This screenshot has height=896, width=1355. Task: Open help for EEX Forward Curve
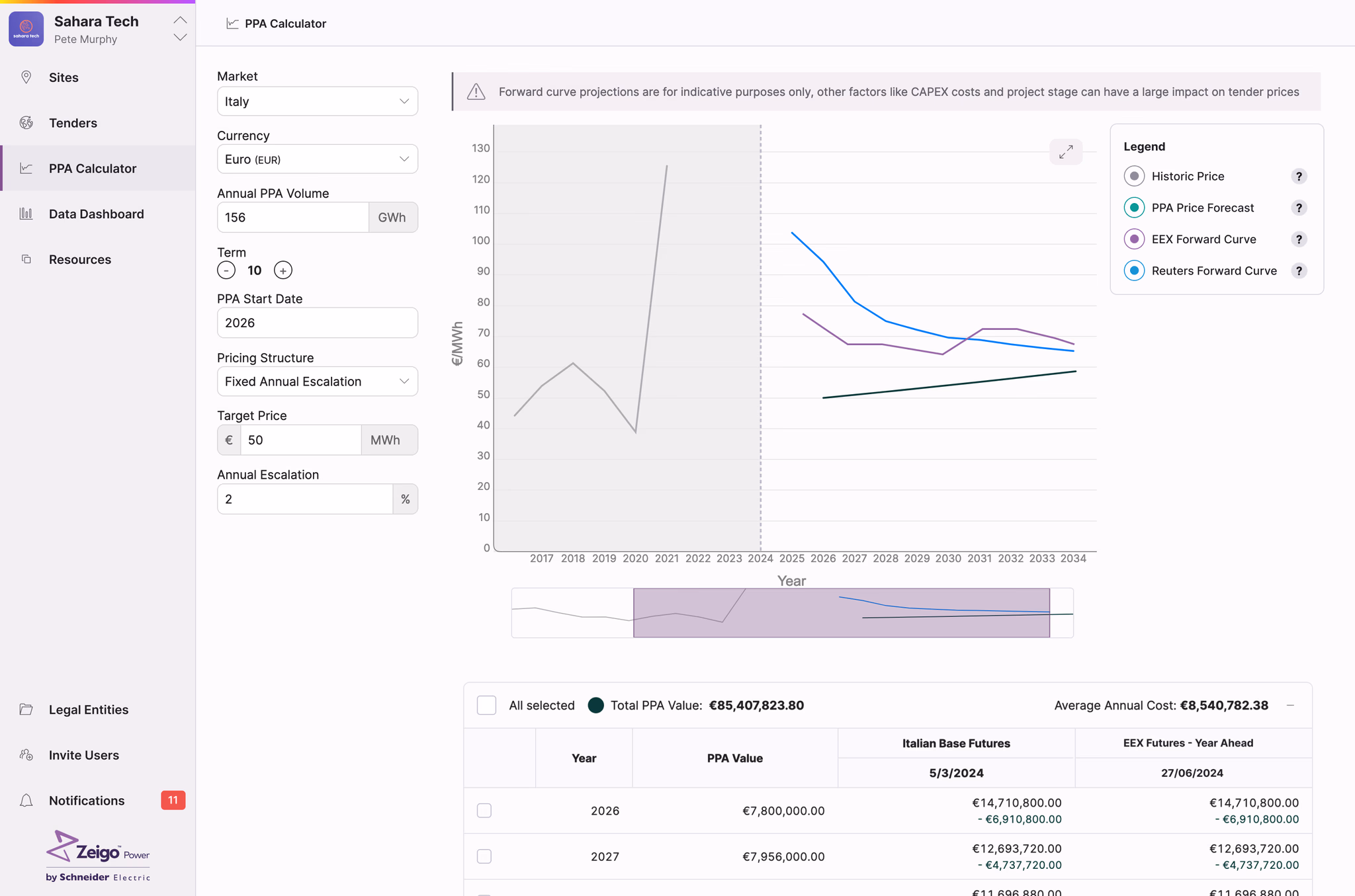click(1299, 239)
